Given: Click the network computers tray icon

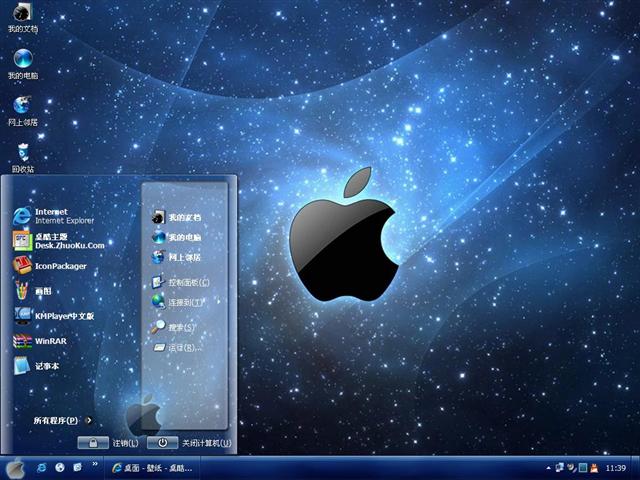Looking at the screenshot, I should [560, 468].
